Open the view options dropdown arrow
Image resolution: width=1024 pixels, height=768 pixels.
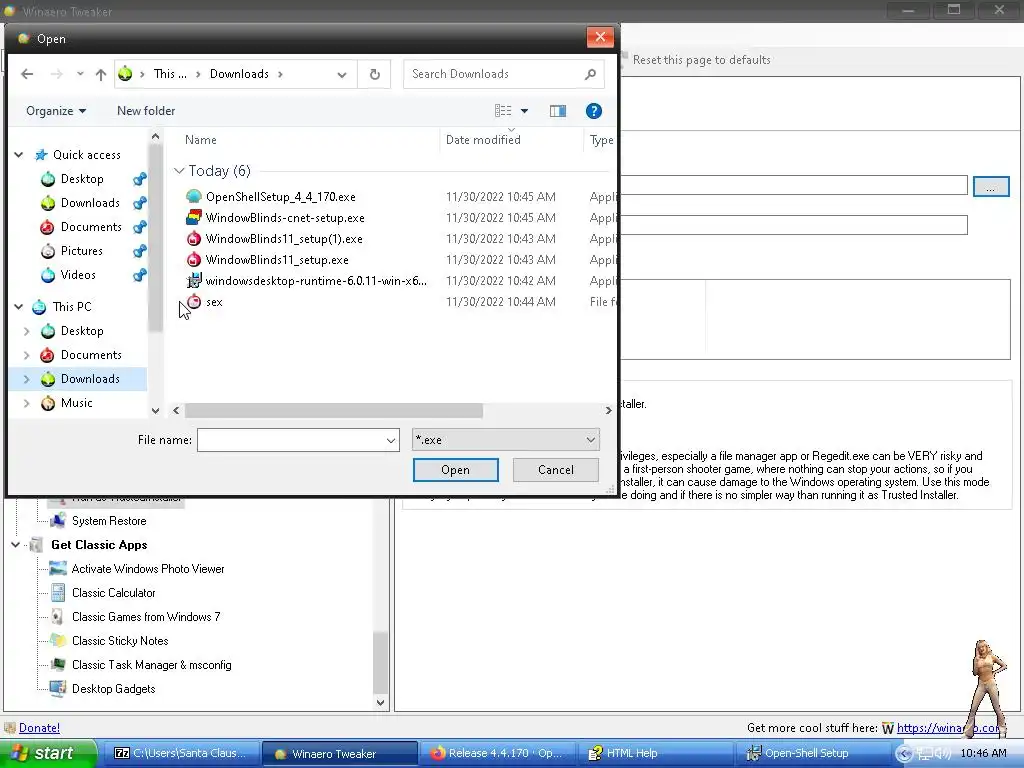click(x=524, y=111)
